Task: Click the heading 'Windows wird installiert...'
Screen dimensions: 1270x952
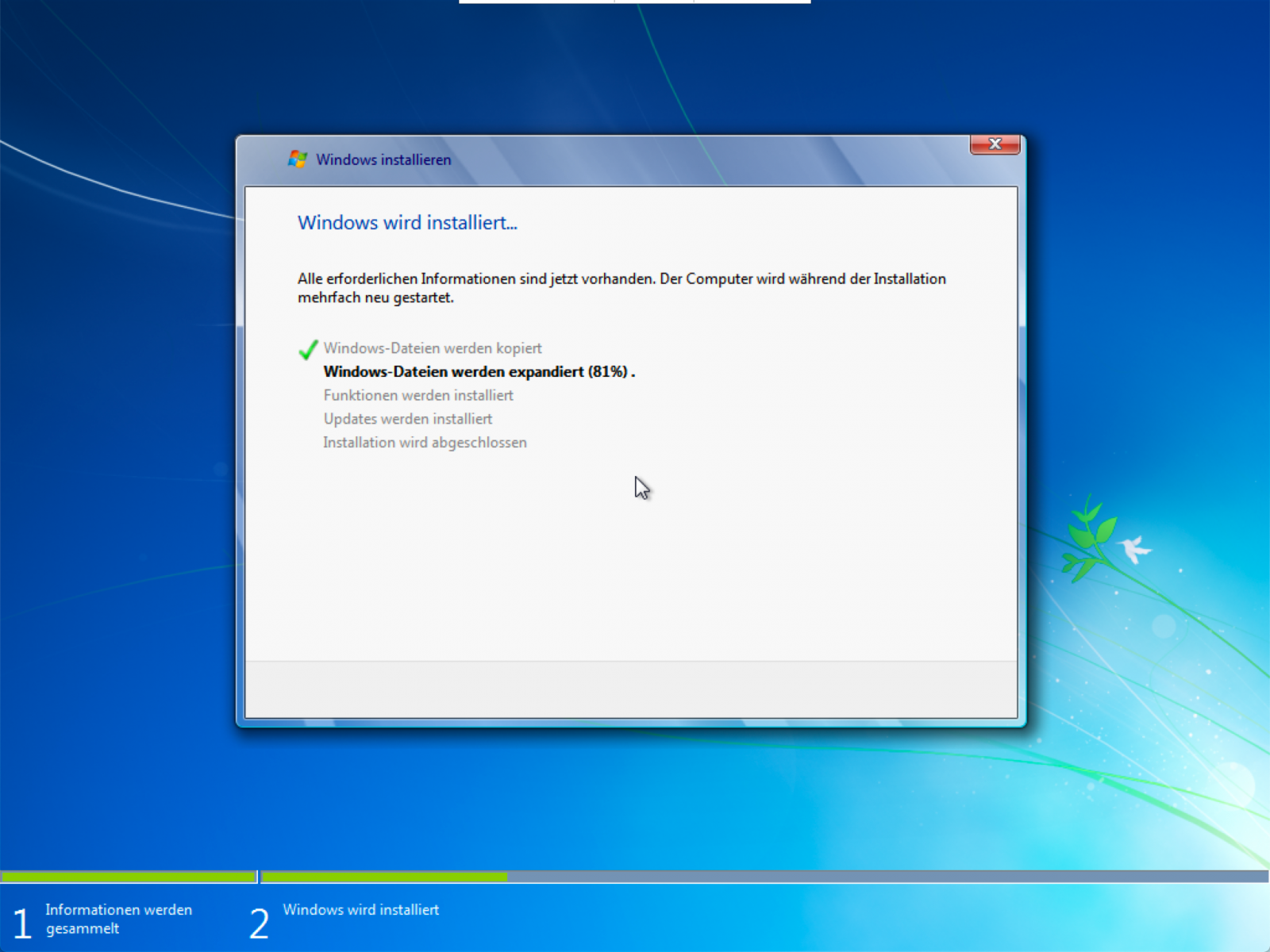Action: [407, 223]
